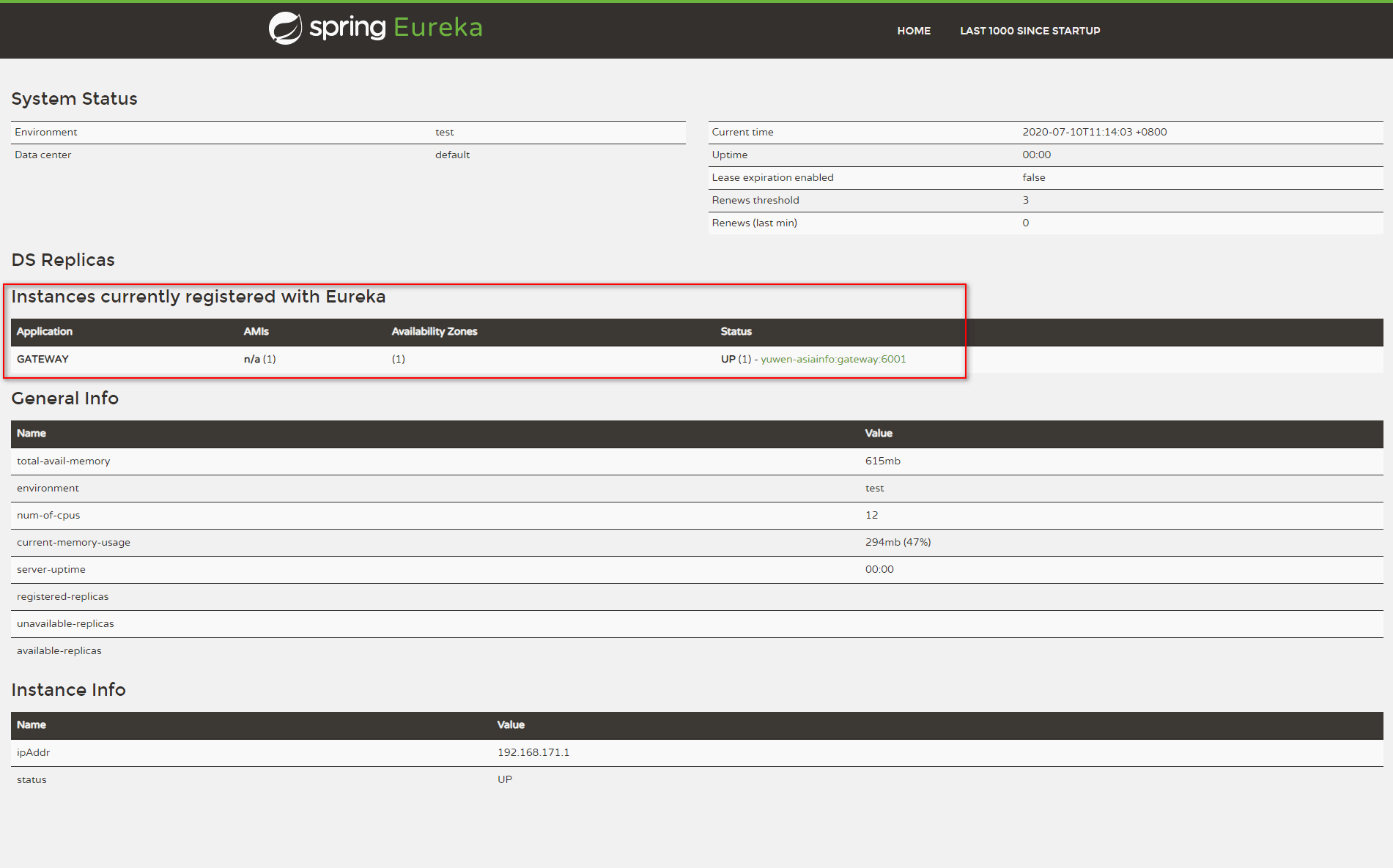
Task: Click the UP value in Instance Info
Action: pyautogui.click(x=505, y=779)
